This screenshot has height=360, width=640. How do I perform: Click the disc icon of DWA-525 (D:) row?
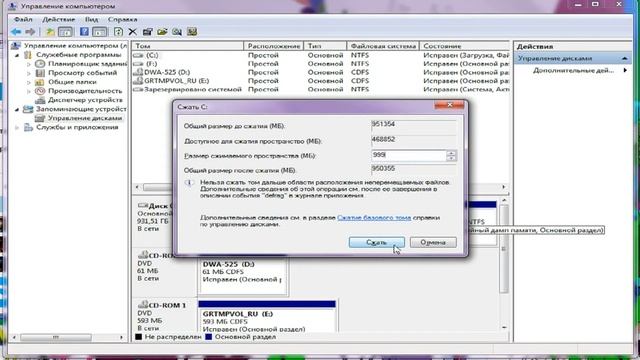pos(138,72)
